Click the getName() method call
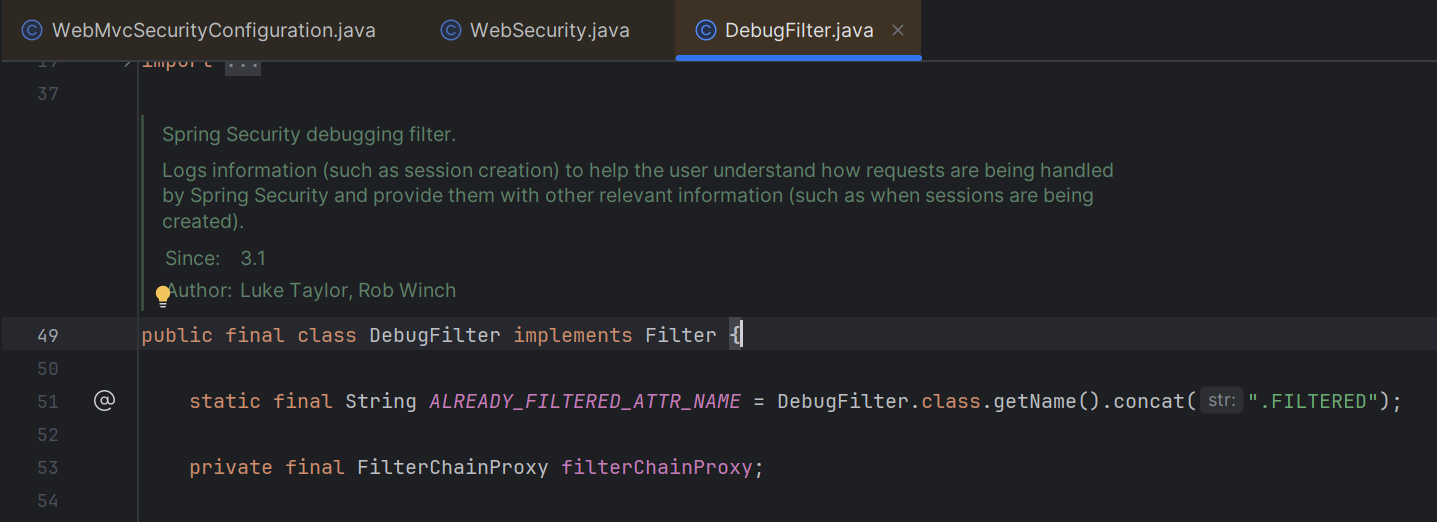Image resolution: width=1437 pixels, height=522 pixels. click(1035, 401)
